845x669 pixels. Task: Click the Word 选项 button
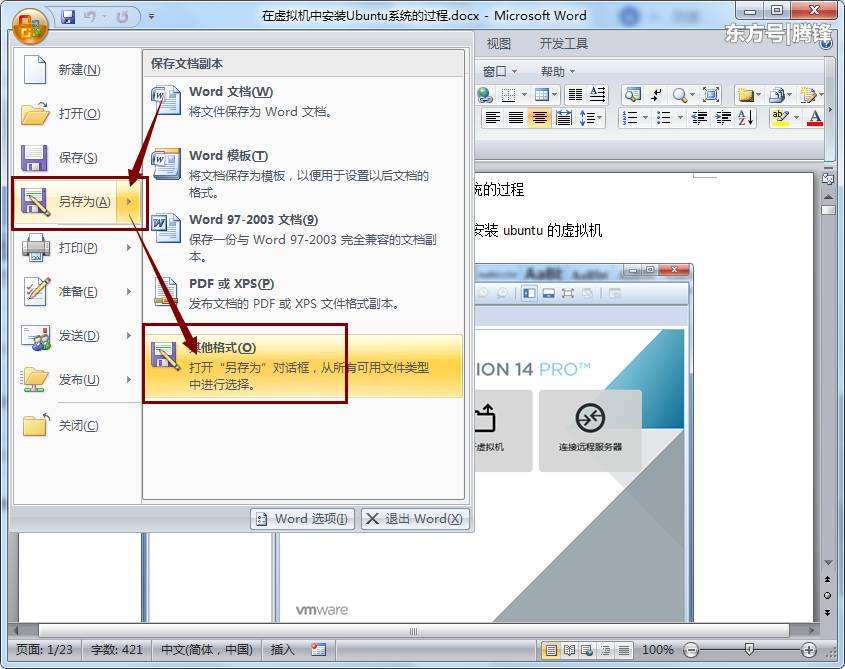coord(301,519)
